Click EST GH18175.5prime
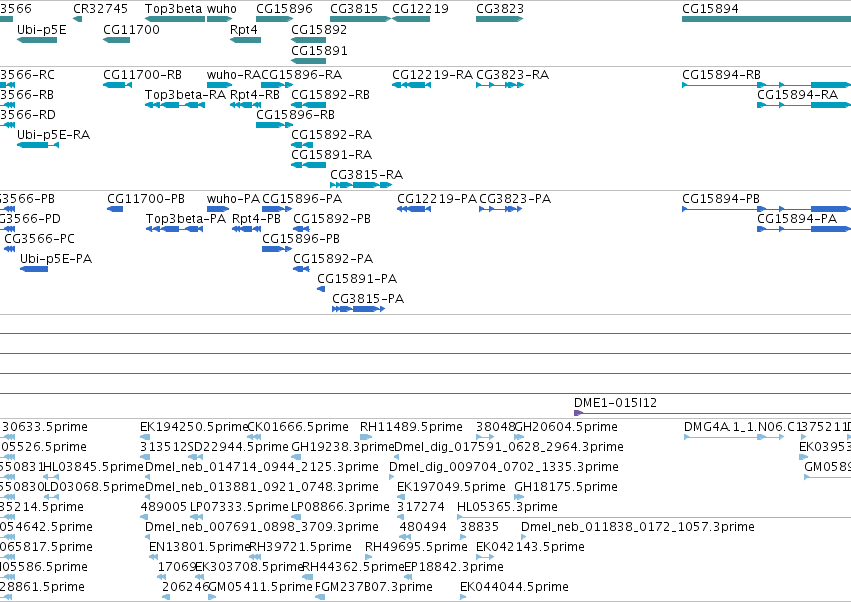 point(519,497)
